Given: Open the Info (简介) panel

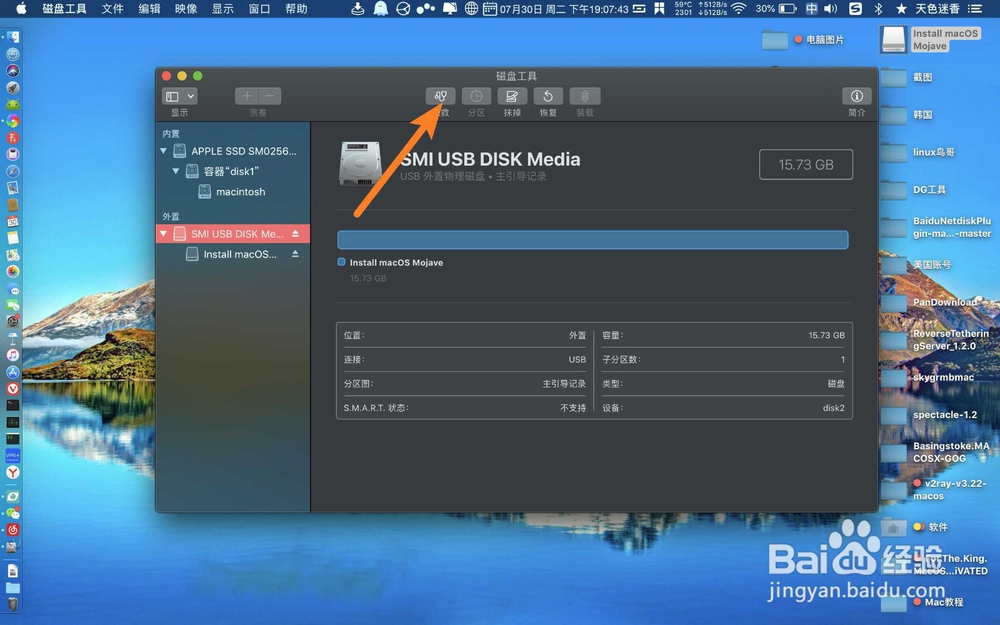Looking at the screenshot, I should click(x=857, y=96).
